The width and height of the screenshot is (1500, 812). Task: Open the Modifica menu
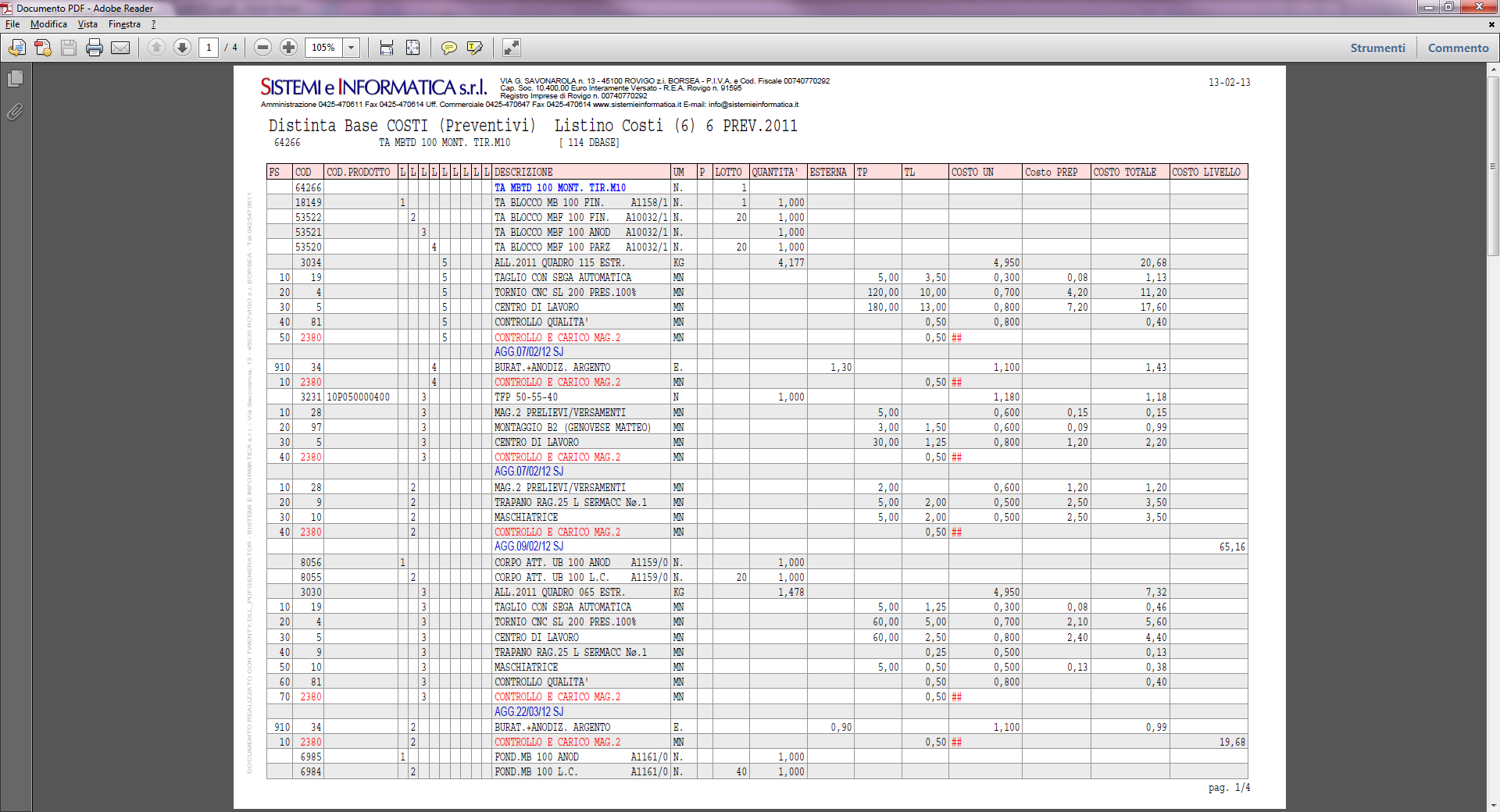pos(48,24)
